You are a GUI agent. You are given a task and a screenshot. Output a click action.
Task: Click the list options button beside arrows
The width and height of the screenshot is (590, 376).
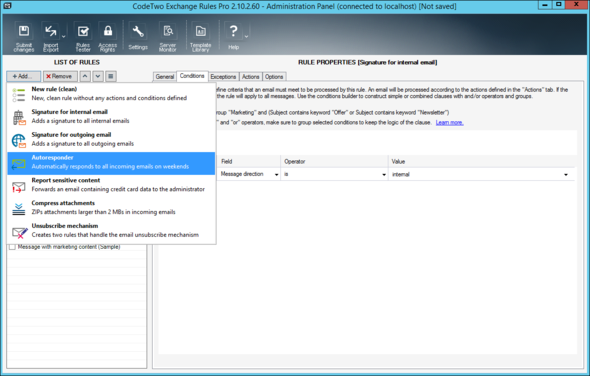111,76
